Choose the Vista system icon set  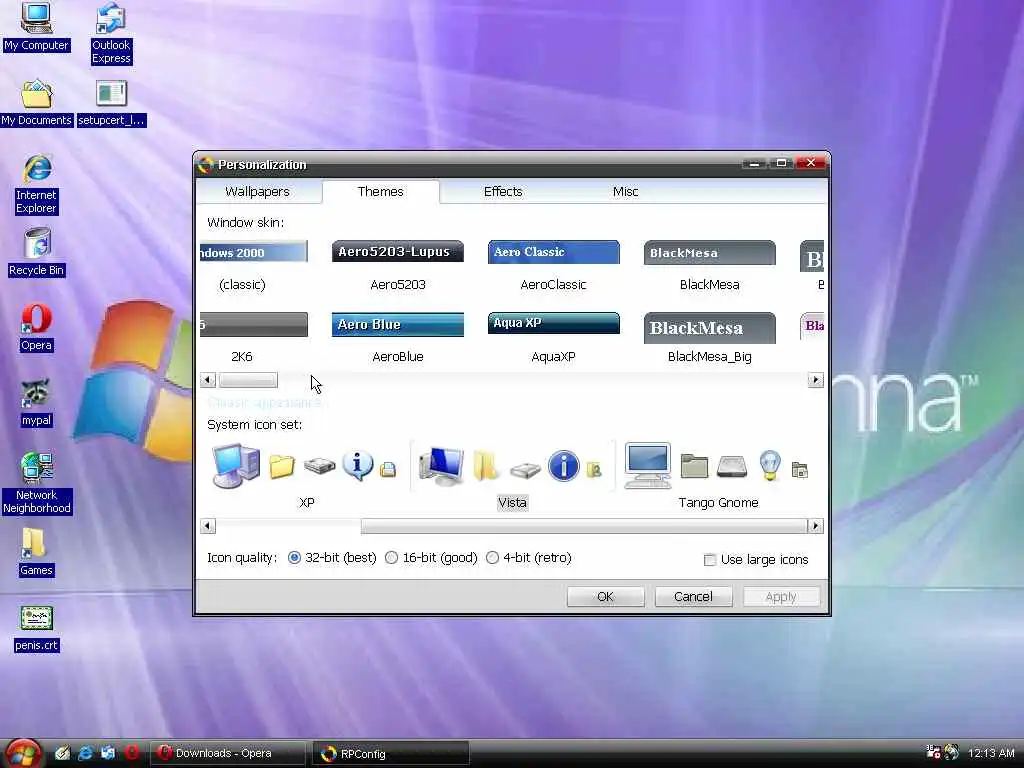[512, 475]
